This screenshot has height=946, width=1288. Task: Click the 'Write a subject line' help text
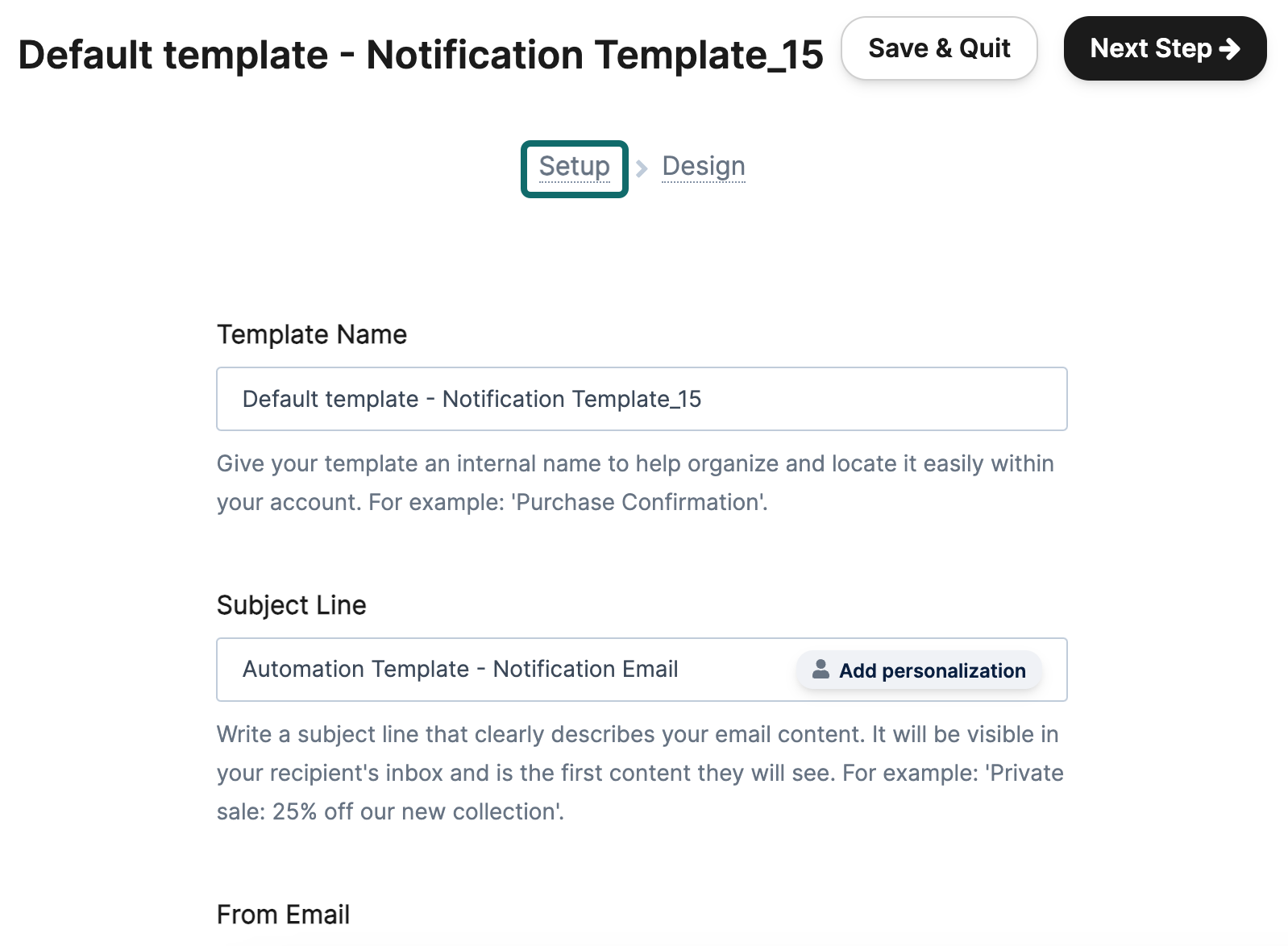[640, 773]
